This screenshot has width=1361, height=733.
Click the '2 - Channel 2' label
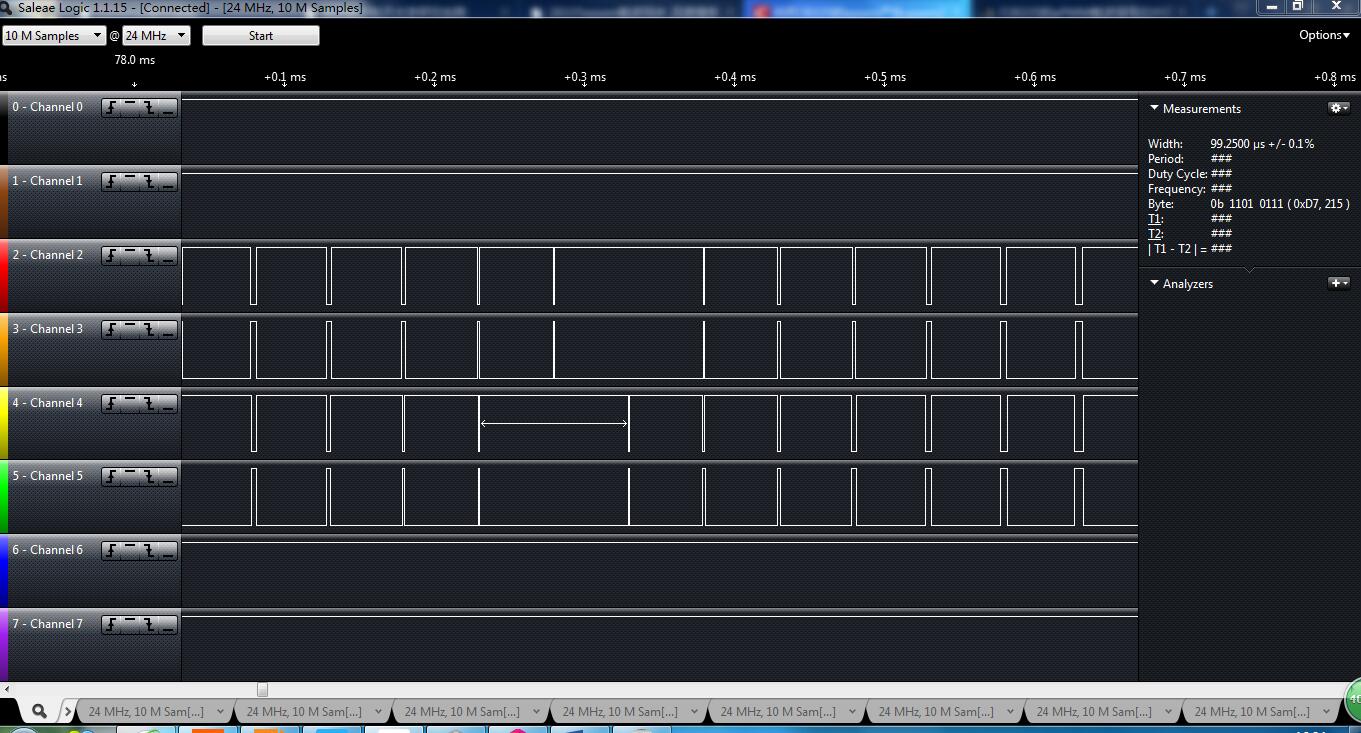tap(48, 255)
